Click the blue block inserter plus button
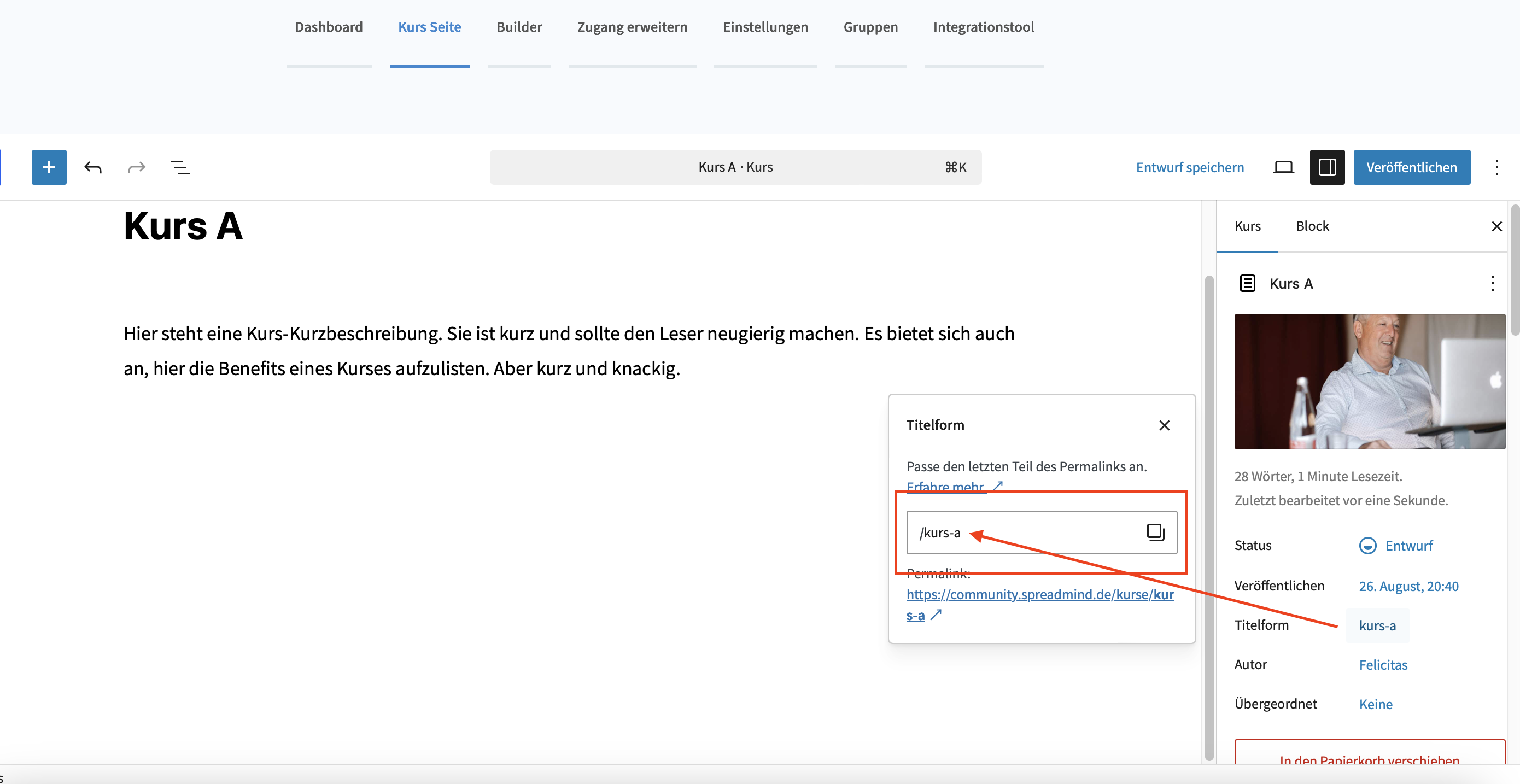 coord(49,167)
